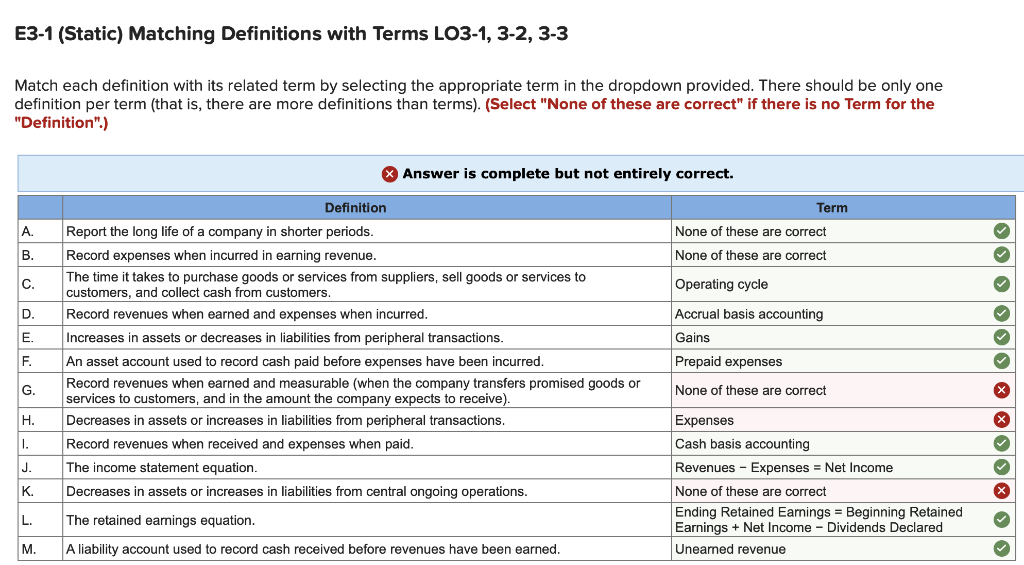Screen dimensions: 1024x565
Task: Click definition 'The retained earnings equation.'
Action: coord(161,520)
